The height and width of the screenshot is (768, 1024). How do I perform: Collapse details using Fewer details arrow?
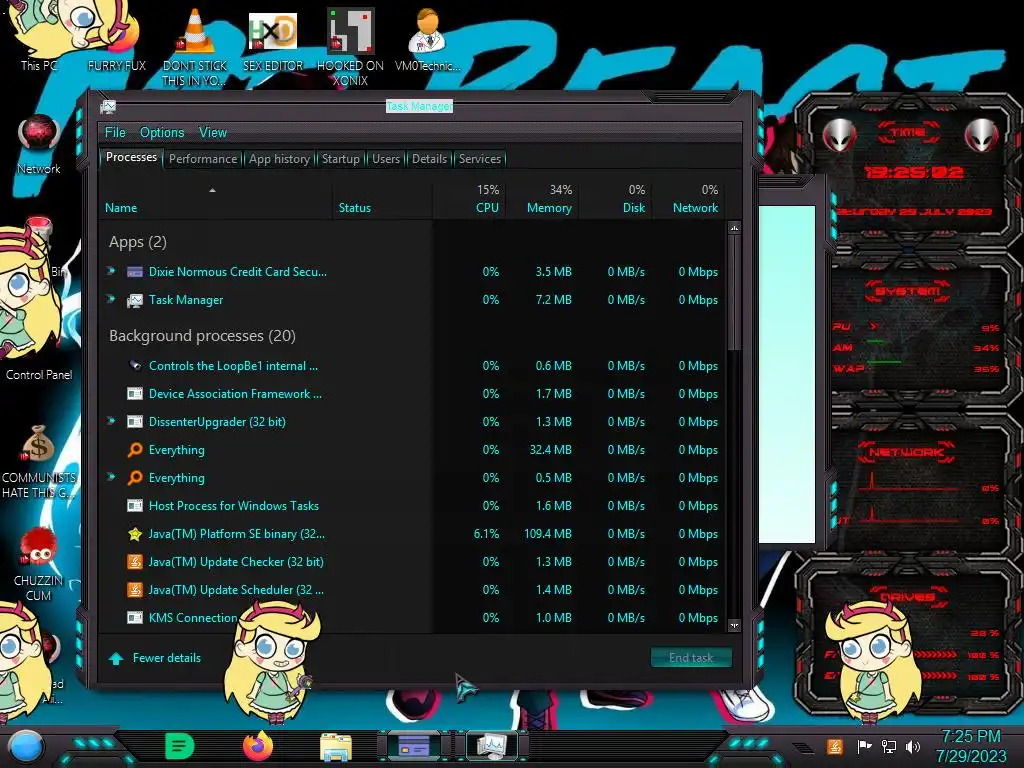point(116,658)
